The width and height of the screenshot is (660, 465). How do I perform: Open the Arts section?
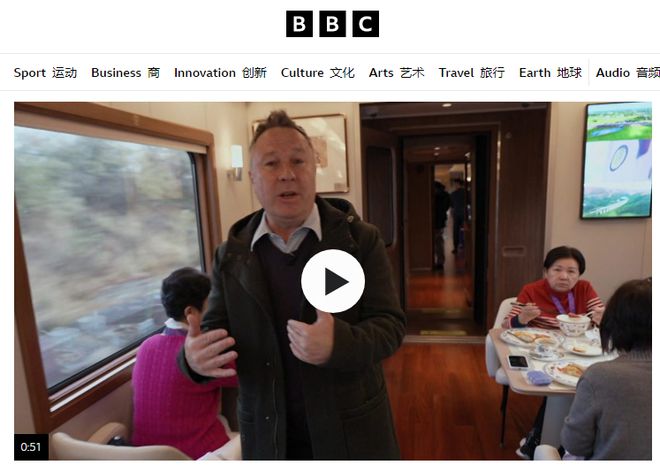click(397, 73)
